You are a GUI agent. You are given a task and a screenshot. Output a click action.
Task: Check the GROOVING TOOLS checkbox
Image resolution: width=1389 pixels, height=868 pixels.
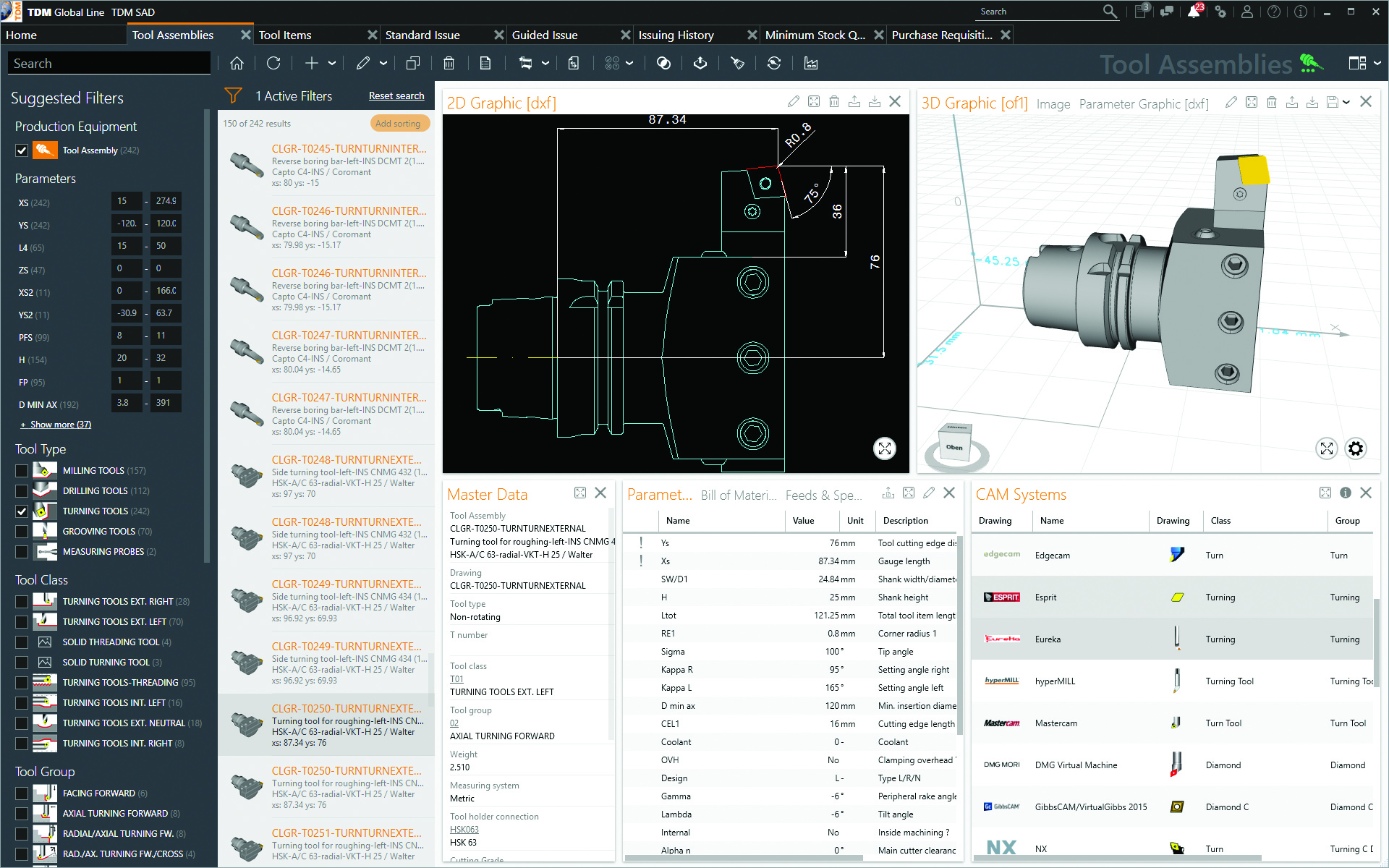click(x=22, y=532)
